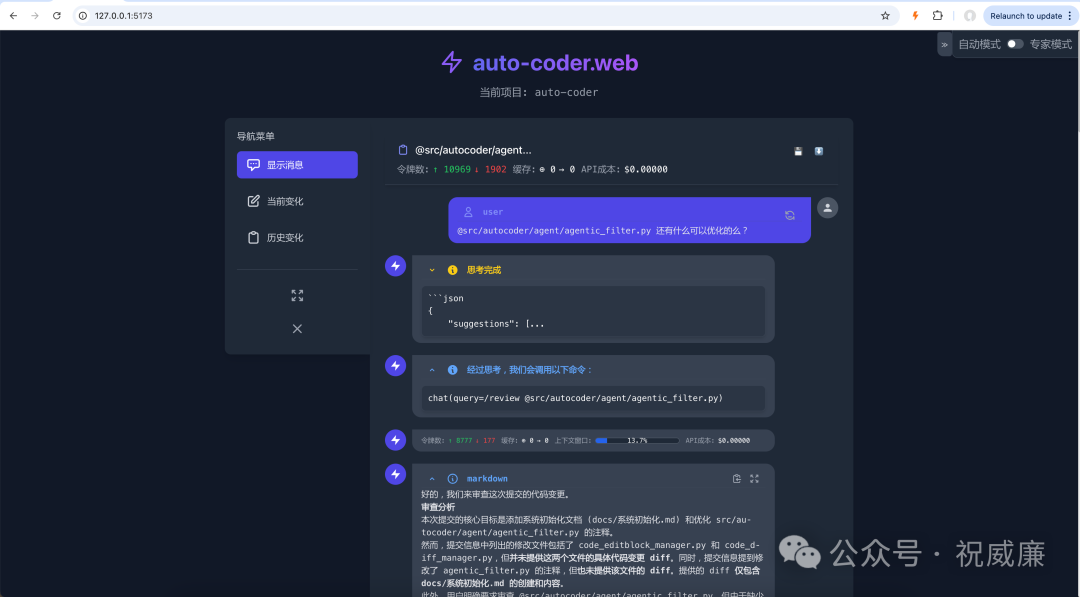The image size is (1080, 597).
Task: Open browser profile avatar
Action: (x=970, y=16)
